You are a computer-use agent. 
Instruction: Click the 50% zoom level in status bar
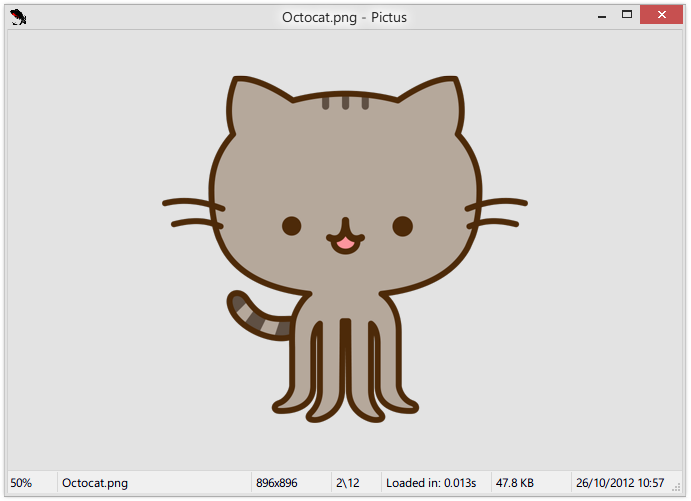pyautogui.click(x=21, y=483)
